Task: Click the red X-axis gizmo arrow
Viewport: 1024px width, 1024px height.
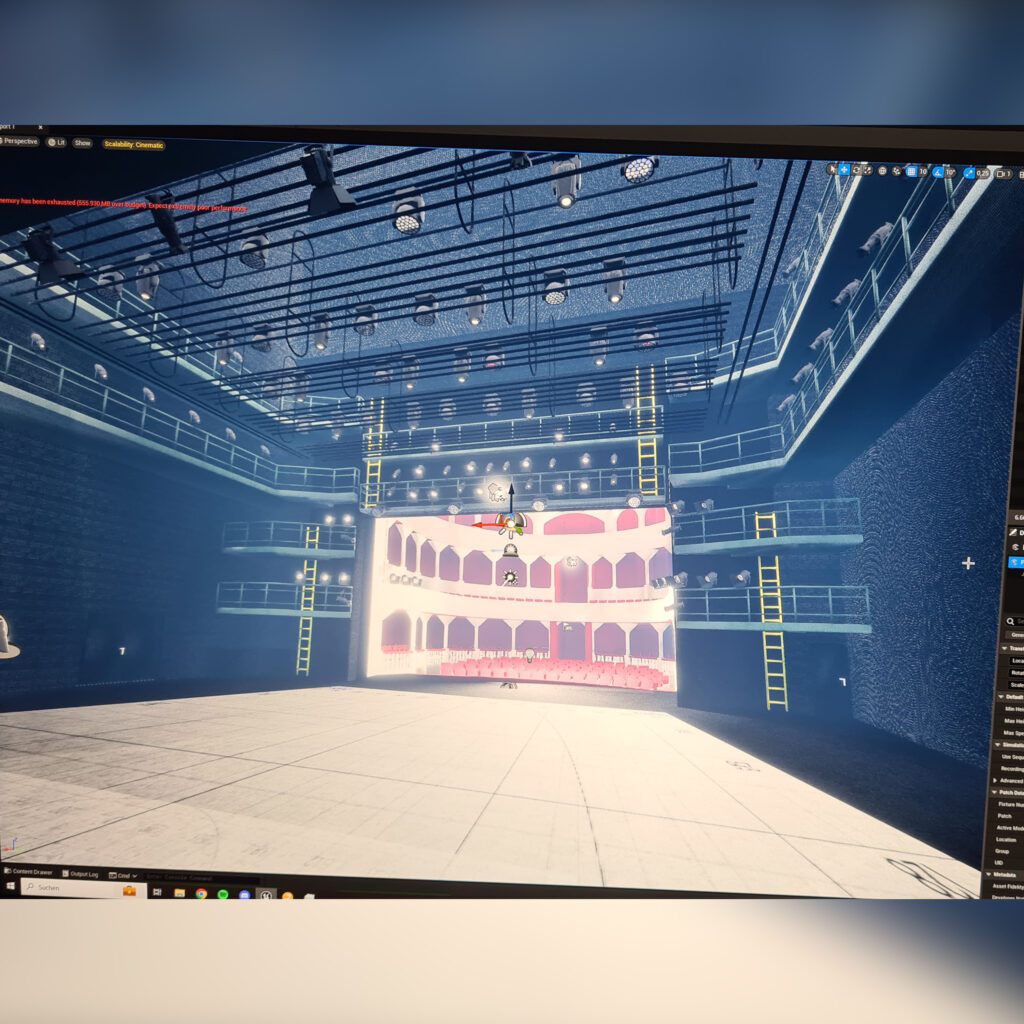Action: pyautogui.click(x=487, y=524)
